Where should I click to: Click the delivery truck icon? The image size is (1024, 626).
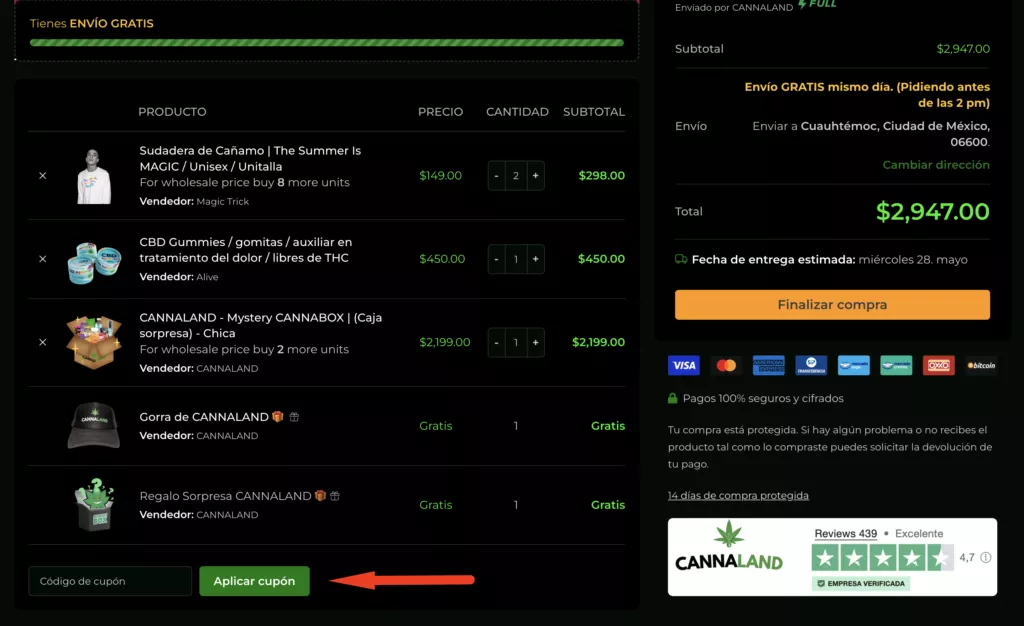coord(681,259)
